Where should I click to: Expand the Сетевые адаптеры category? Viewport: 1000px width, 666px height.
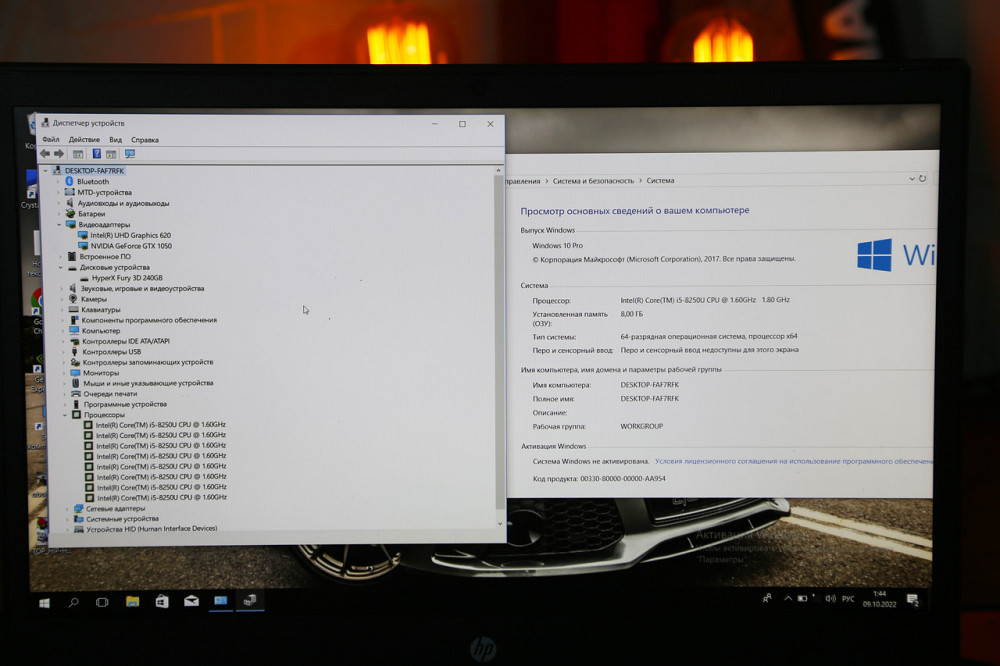[x=67, y=509]
